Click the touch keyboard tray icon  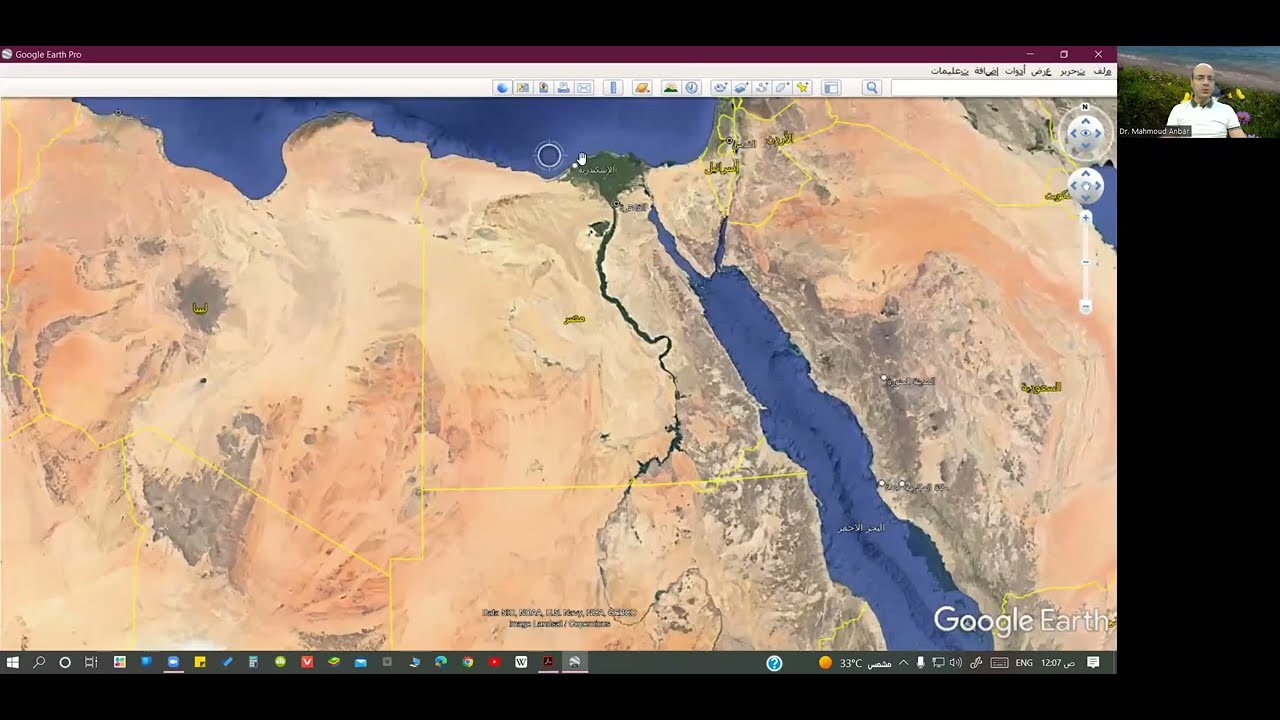(999, 663)
